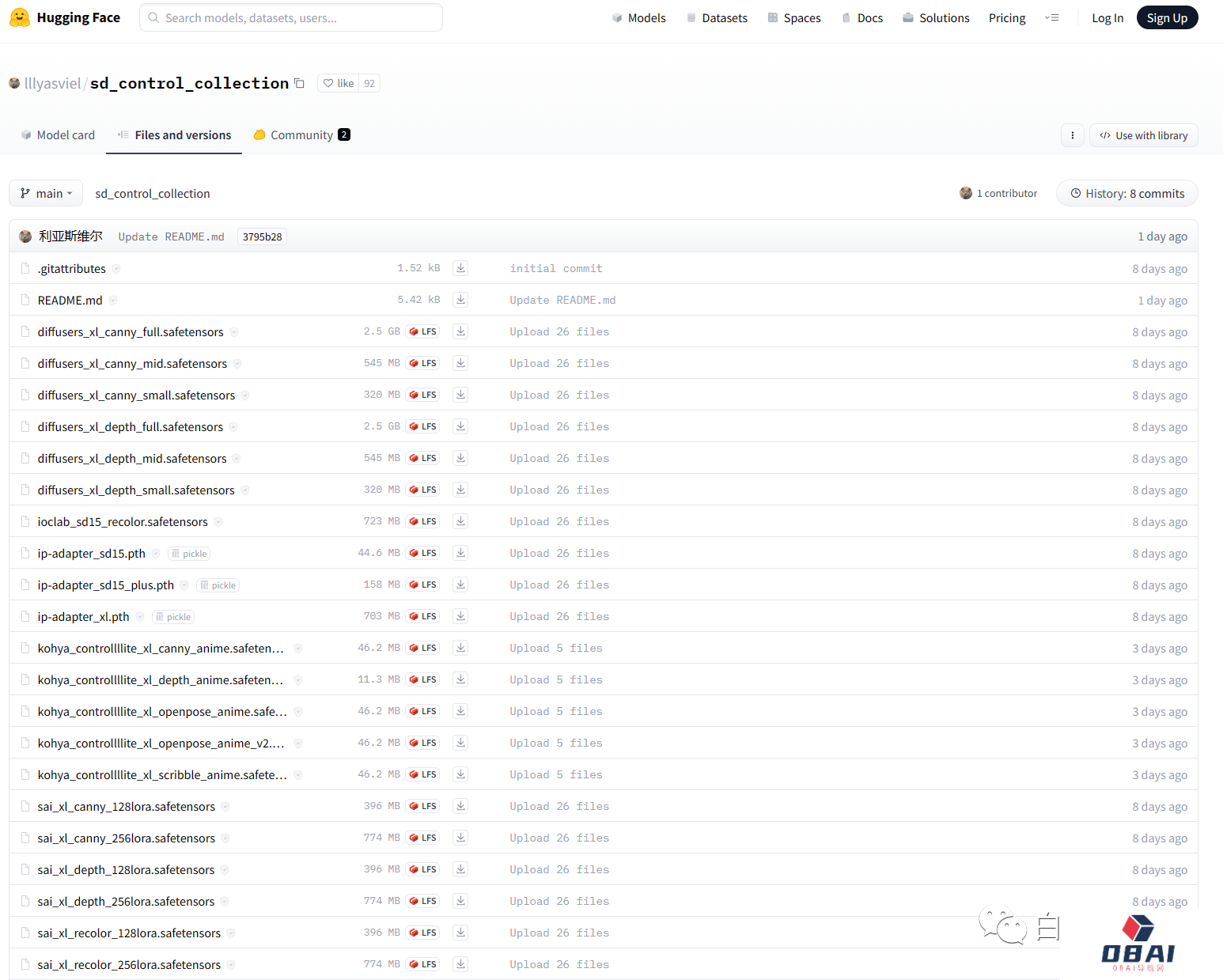
Task: Switch to the Model card tab
Action: point(58,135)
